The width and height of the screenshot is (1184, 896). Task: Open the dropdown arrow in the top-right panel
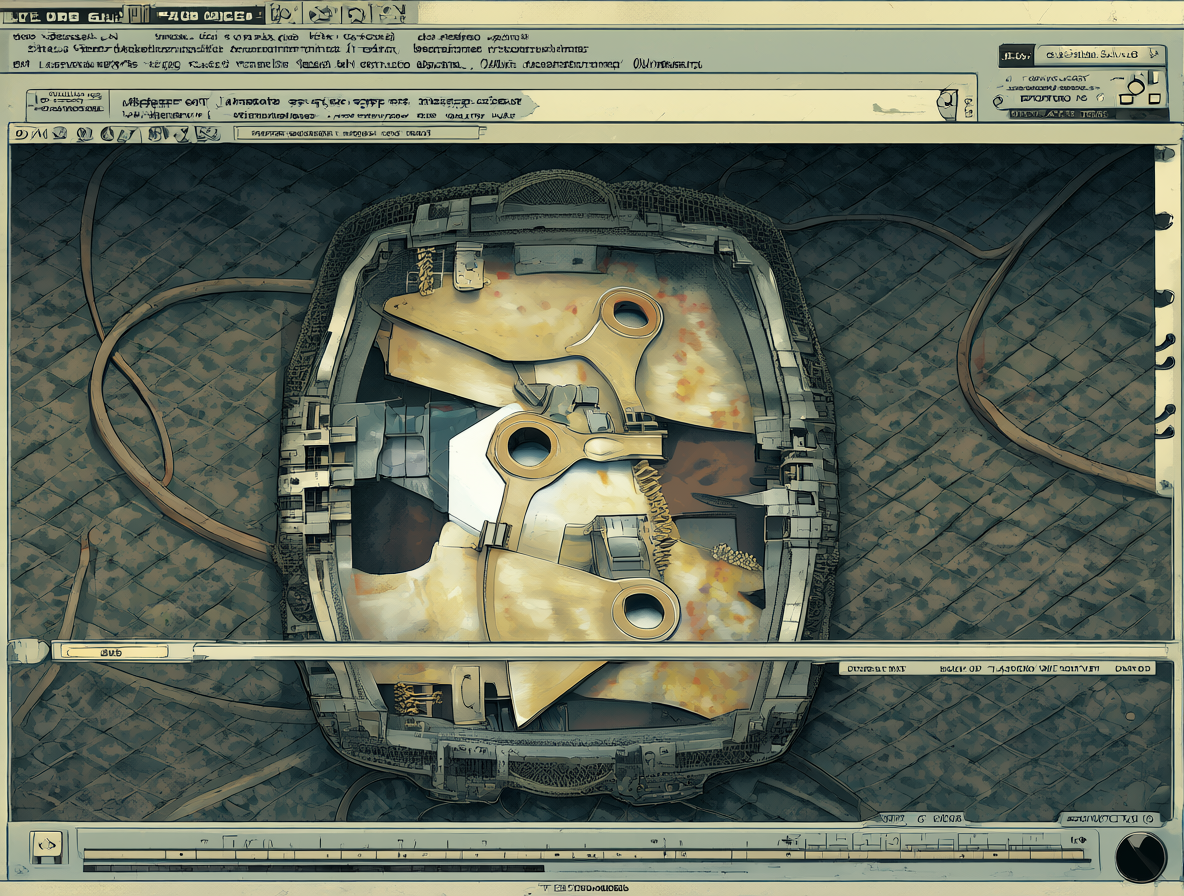[x=1152, y=54]
